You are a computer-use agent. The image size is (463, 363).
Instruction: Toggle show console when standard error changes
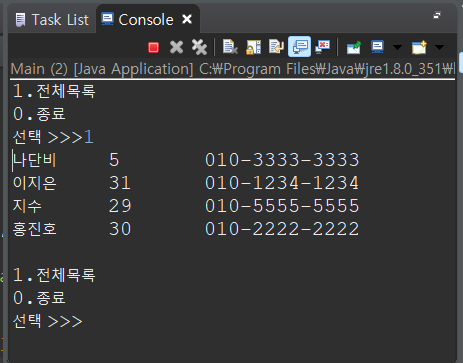322,47
